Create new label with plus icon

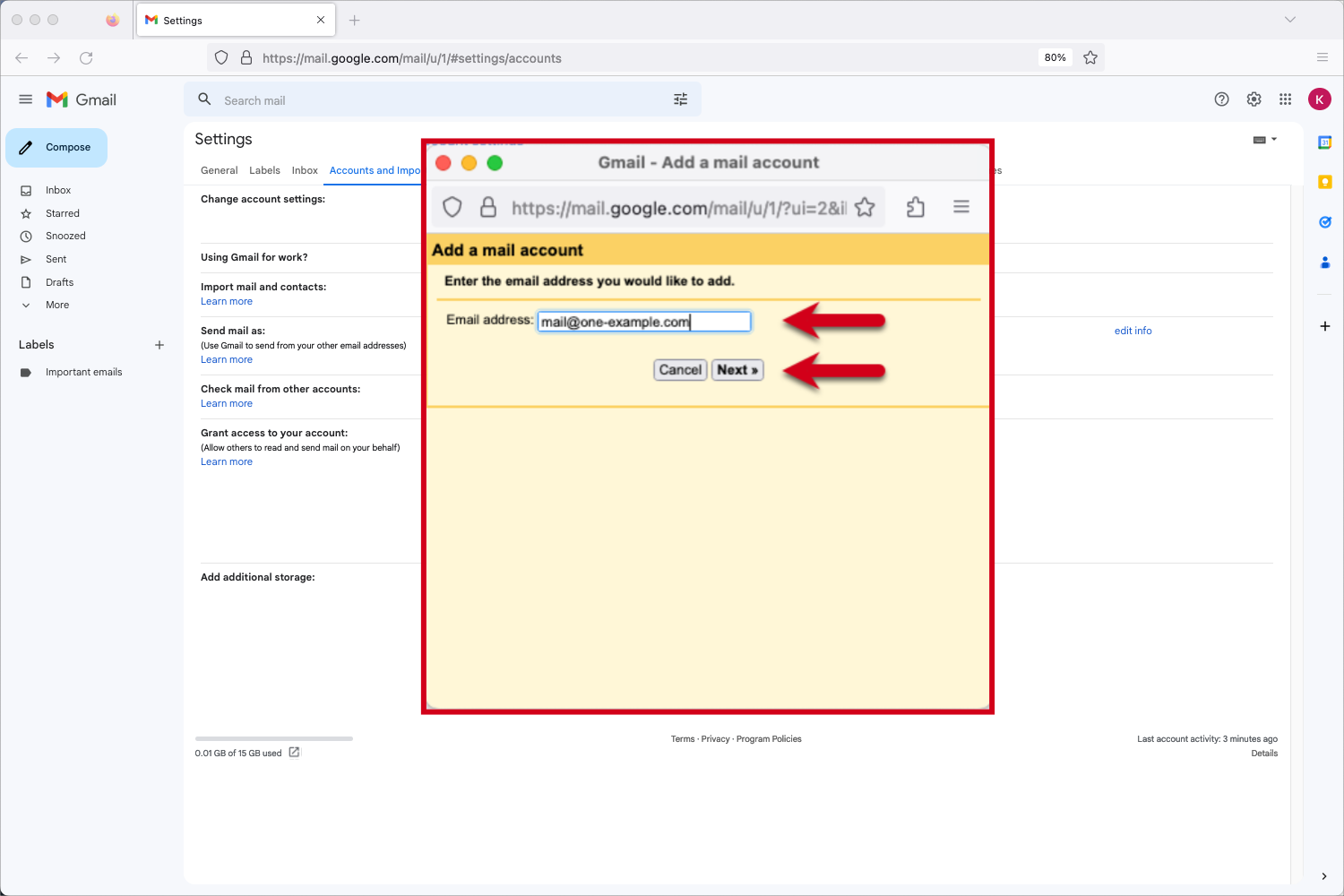[159, 345]
